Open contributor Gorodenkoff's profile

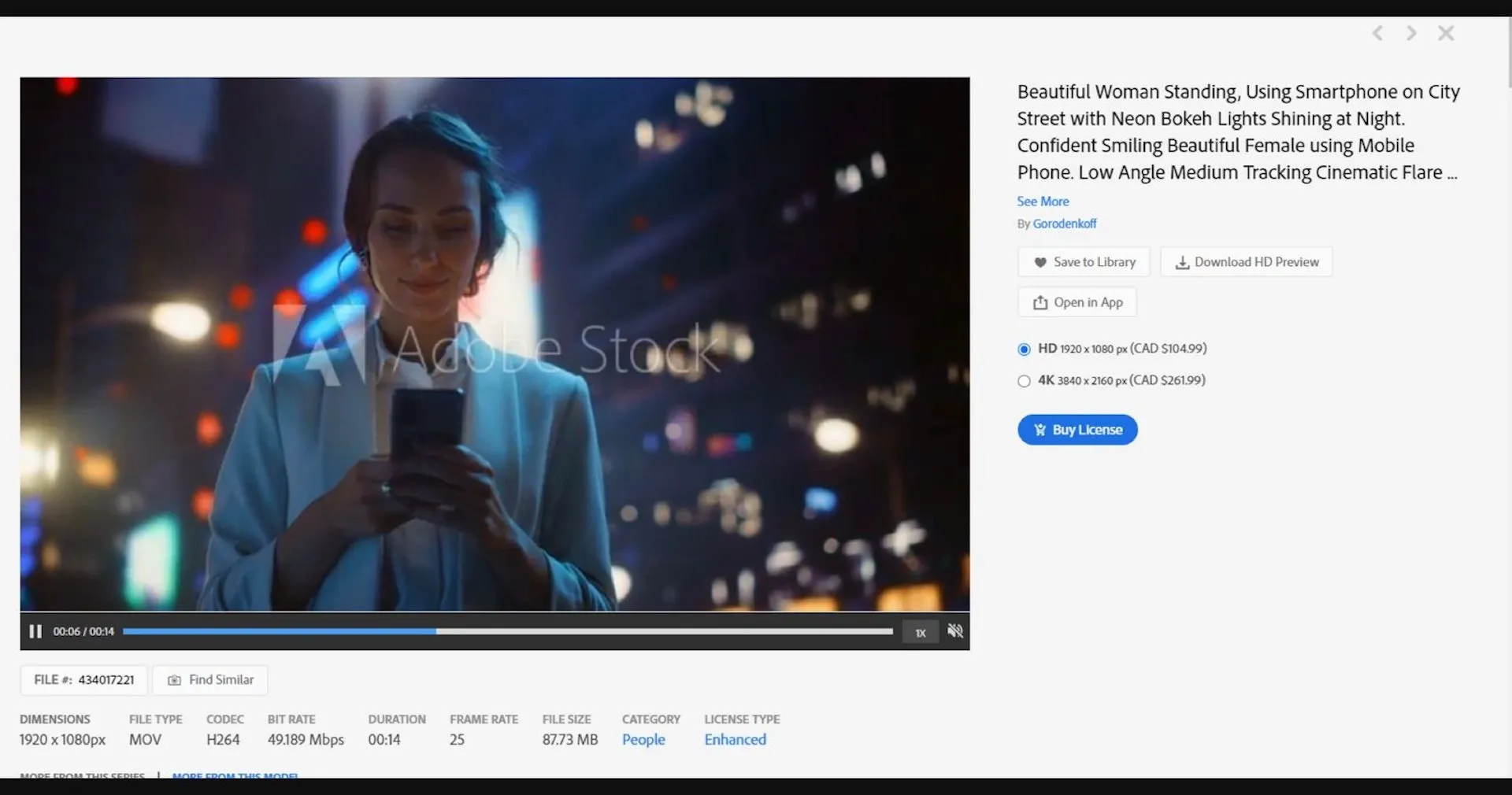(1064, 224)
